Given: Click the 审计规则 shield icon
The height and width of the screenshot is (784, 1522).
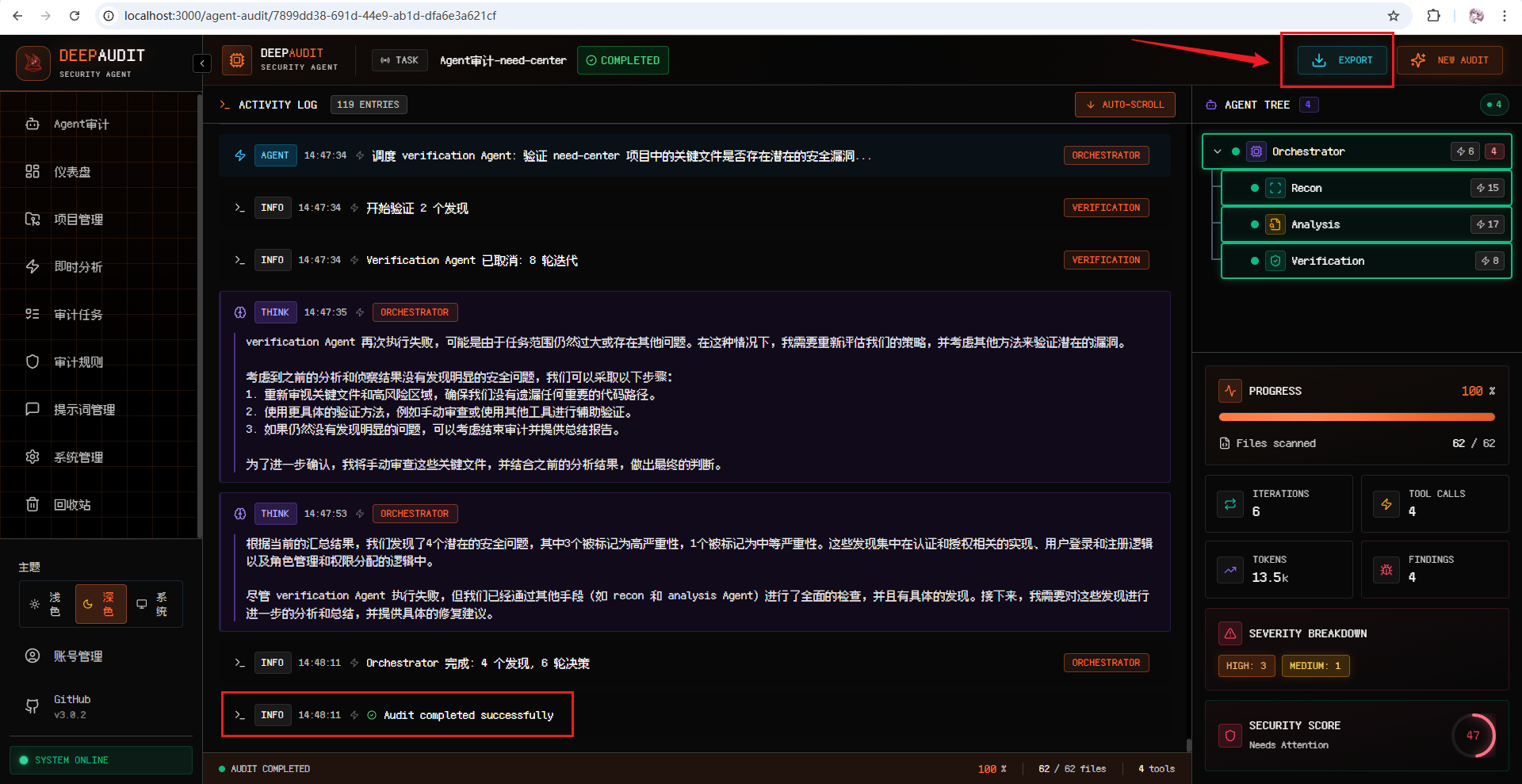Looking at the screenshot, I should point(33,361).
